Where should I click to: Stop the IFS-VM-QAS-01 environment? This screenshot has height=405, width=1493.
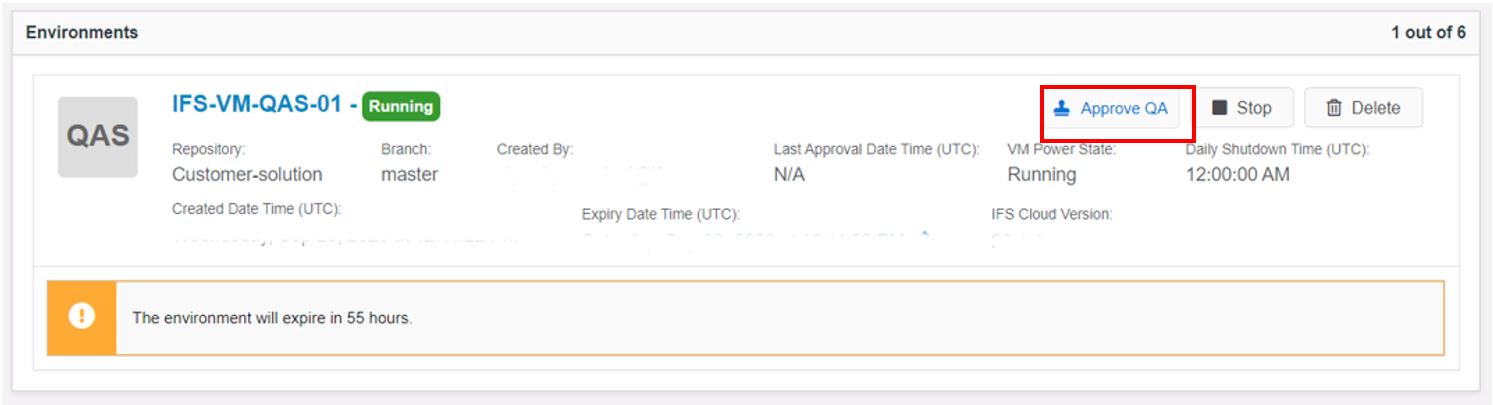tap(1243, 108)
